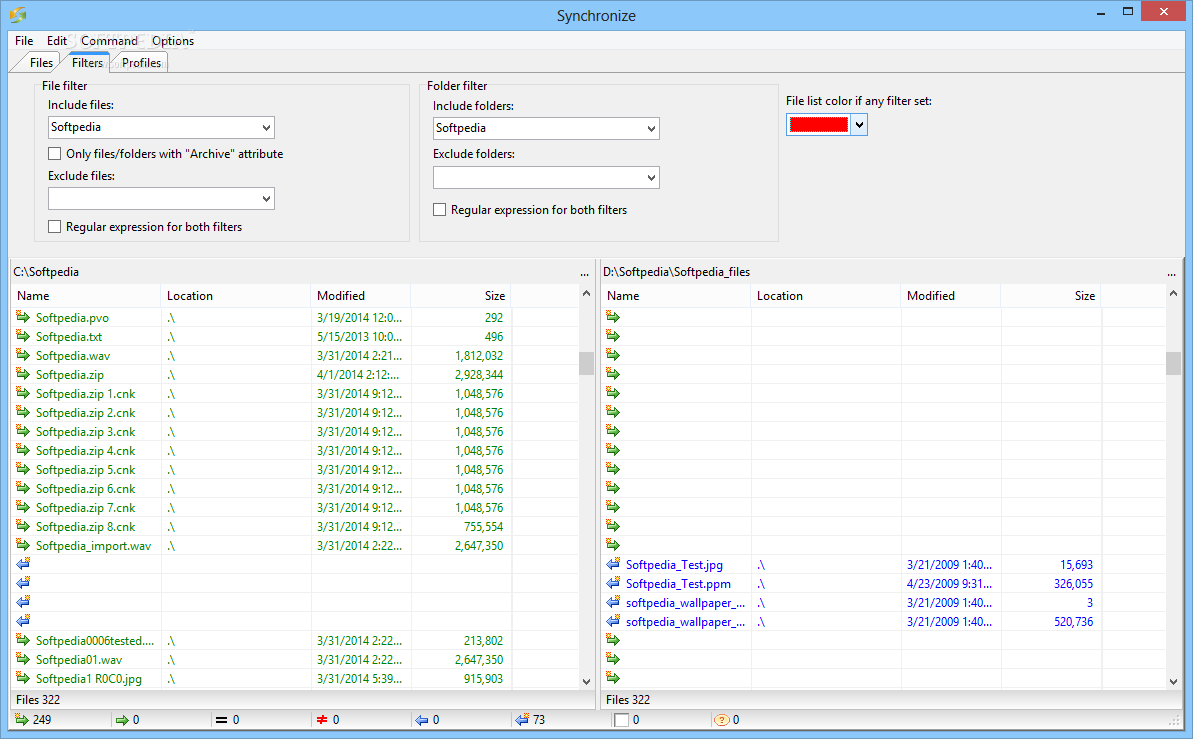Image resolution: width=1193 pixels, height=739 pixels.
Task: Open the File menu
Action: tap(24, 40)
